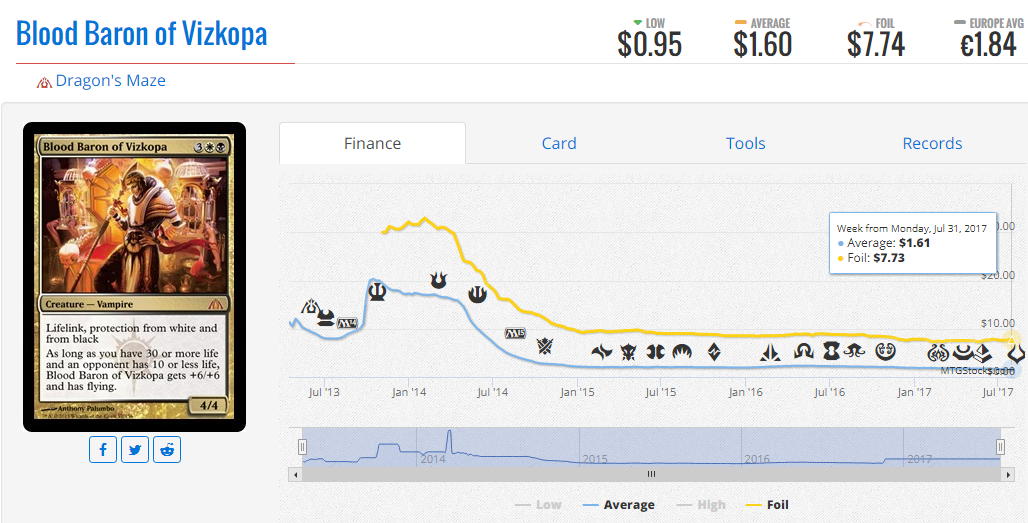The height and width of the screenshot is (523, 1028).
Task: Toggle the Foil price series in legend
Action: (x=768, y=505)
